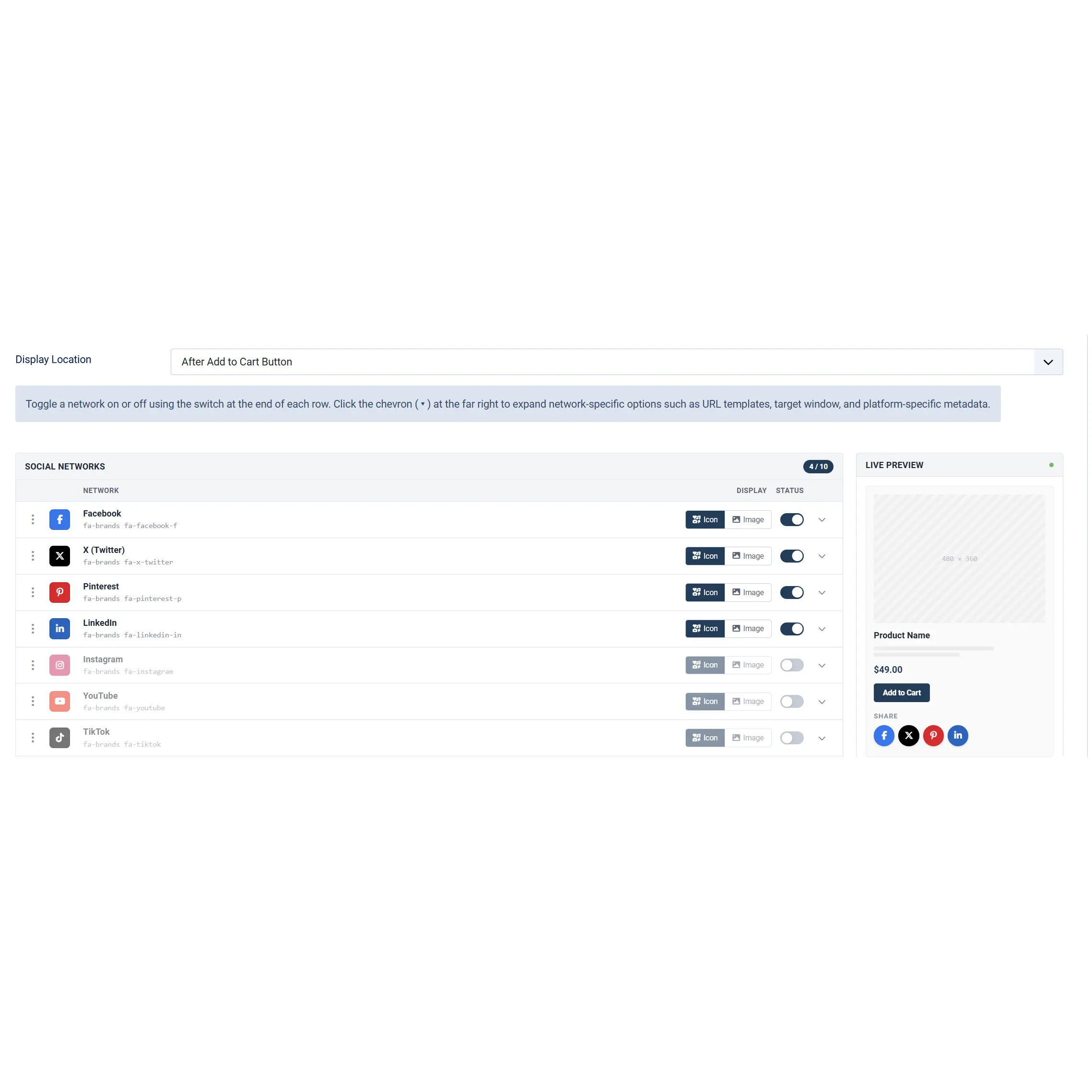Switch YouTube display to Image
1092x1092 pixels.
[x=748, y=702]
